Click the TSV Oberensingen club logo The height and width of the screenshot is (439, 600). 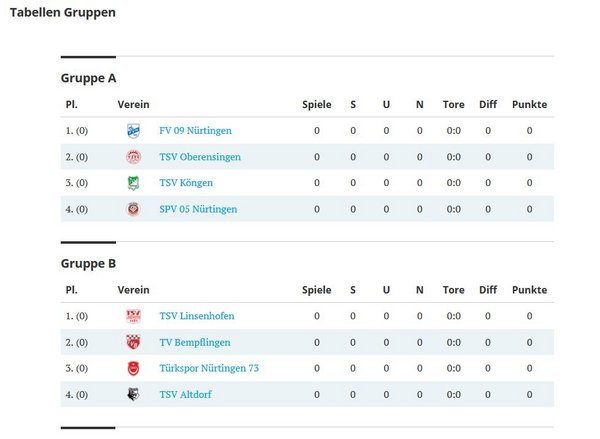pos(133,157)
